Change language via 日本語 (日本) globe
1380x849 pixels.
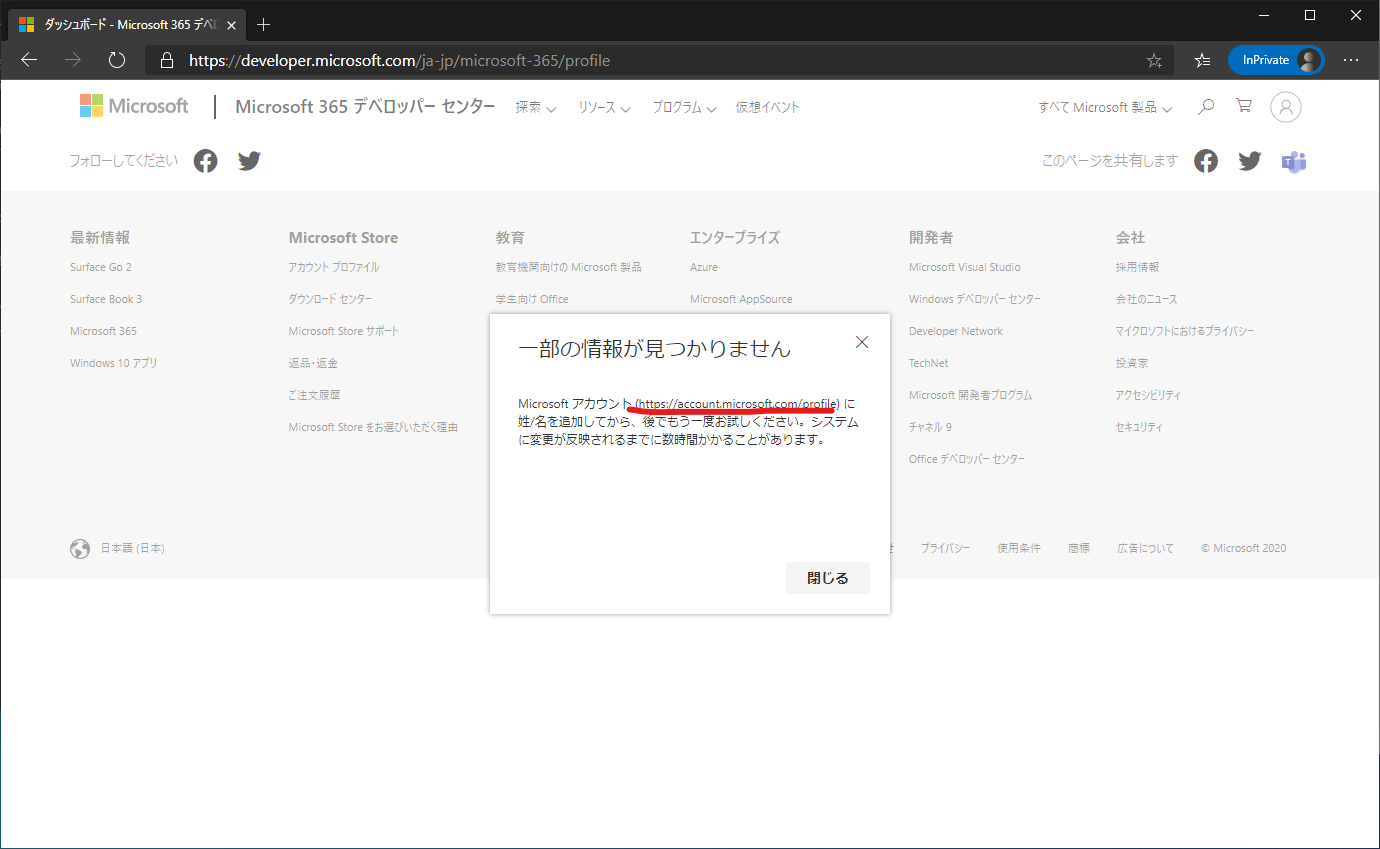(x=118, y=548)
